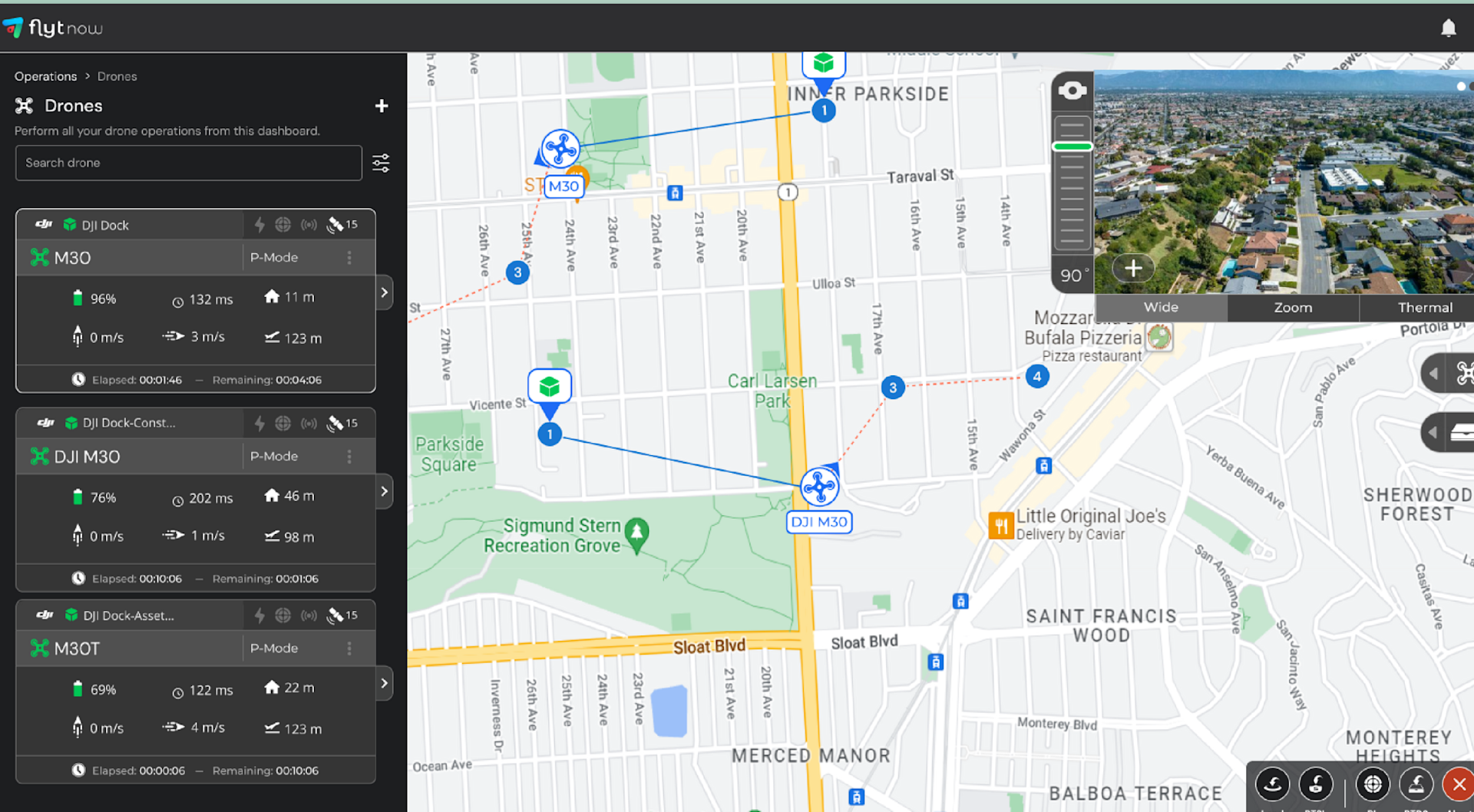Screen dimensions: 1474x812
Task: Open the three-dot menu on M30T card
Action: tap(349, 649)
